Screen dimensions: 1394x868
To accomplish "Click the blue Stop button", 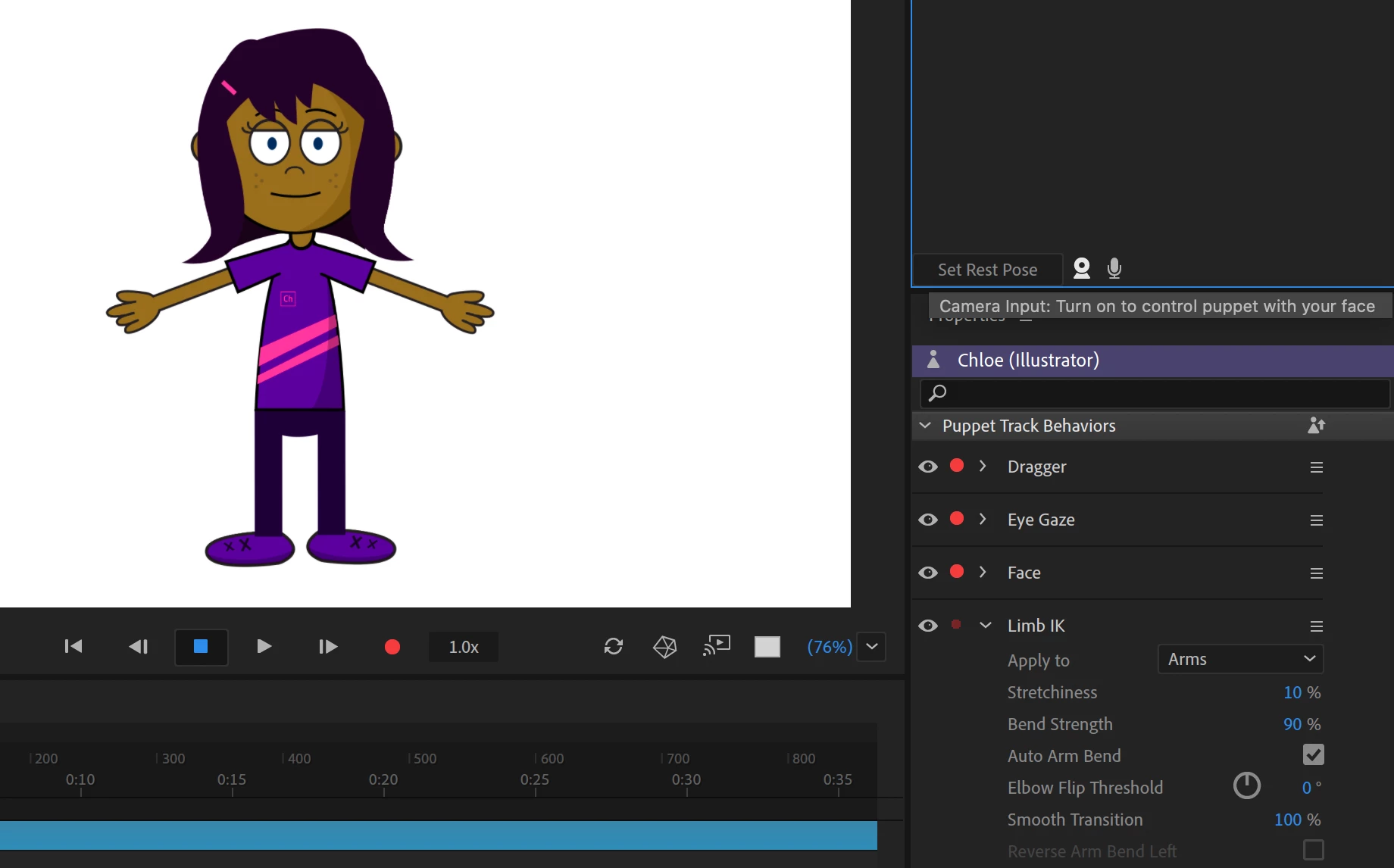I will pyautogui.click(x=201, y=647).
